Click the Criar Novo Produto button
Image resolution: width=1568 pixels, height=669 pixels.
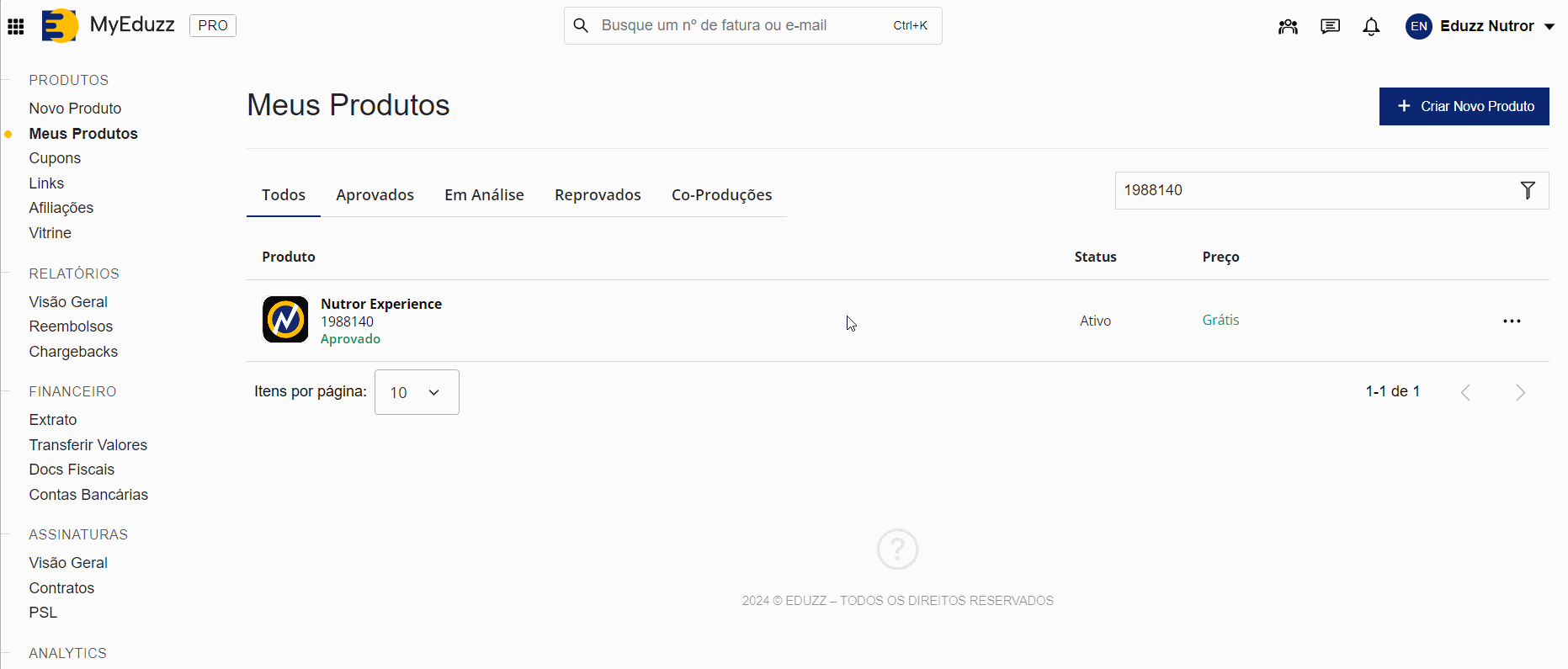tap(1464, 106)
